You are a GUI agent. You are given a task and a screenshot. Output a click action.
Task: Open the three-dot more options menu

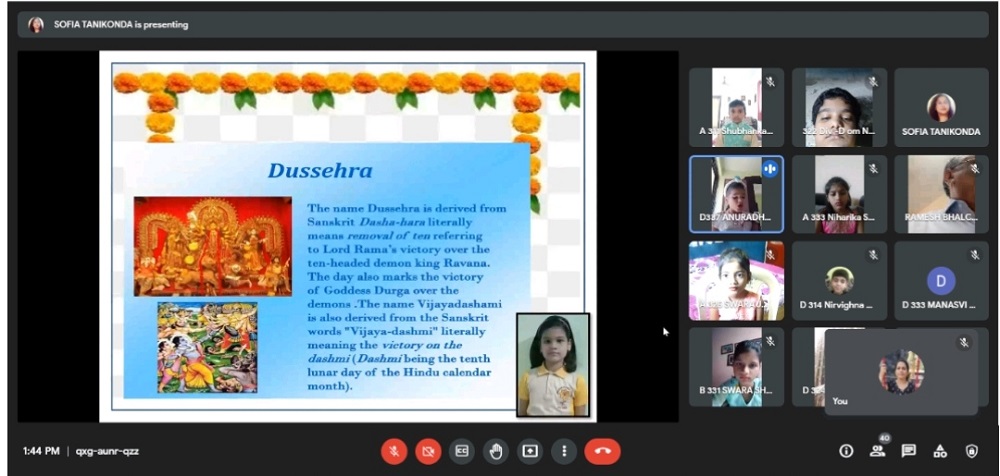[565, 451]
